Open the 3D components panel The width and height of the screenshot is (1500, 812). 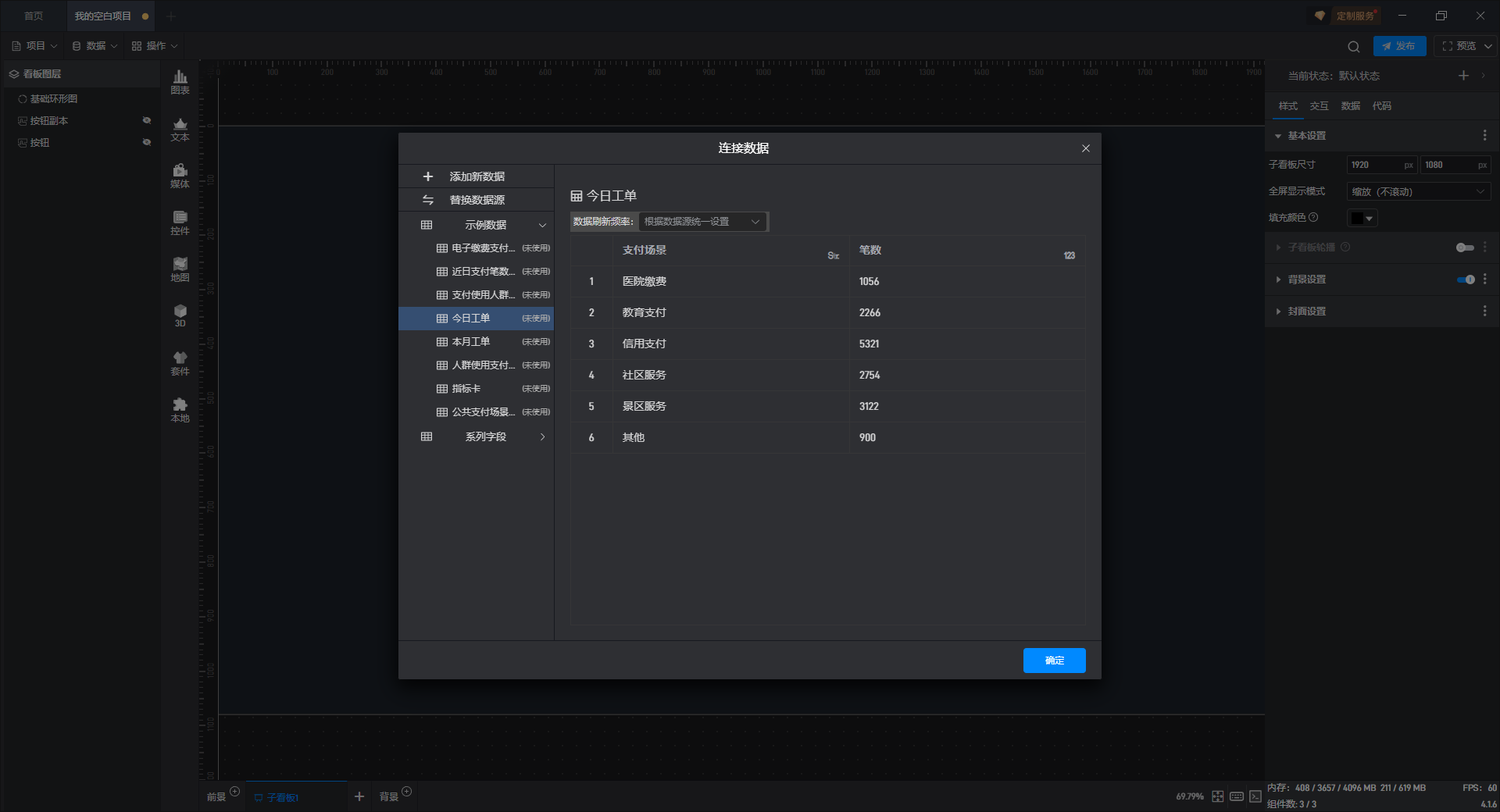180,315
